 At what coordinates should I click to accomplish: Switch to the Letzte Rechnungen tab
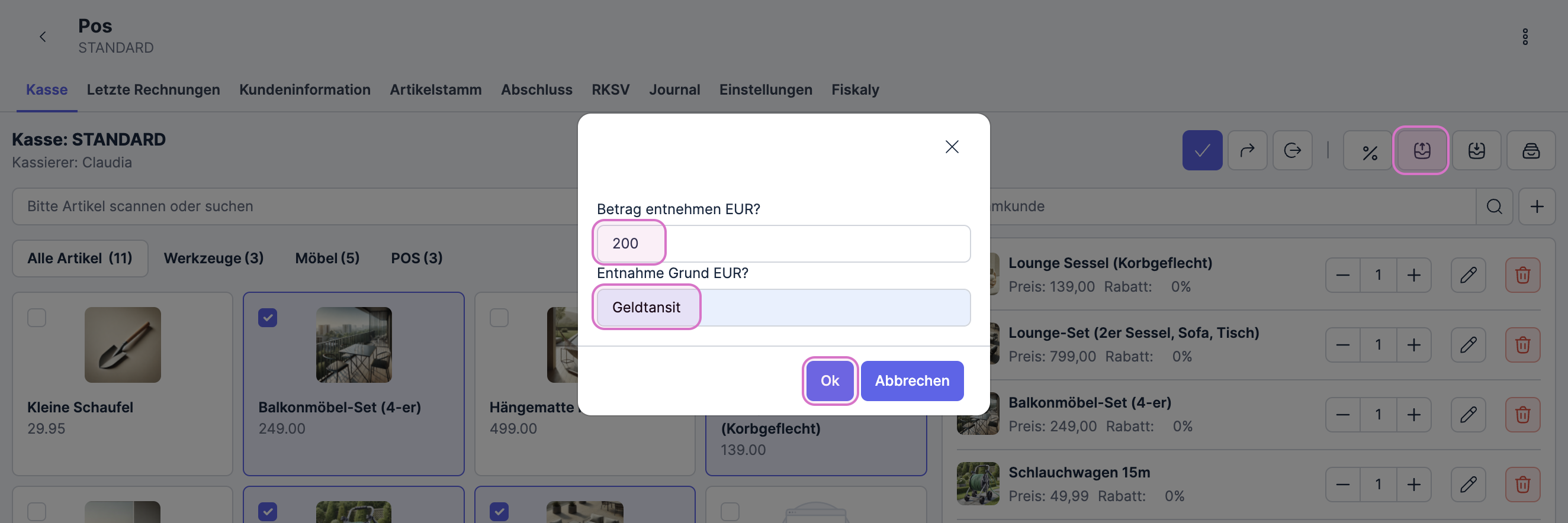point(153,89)
